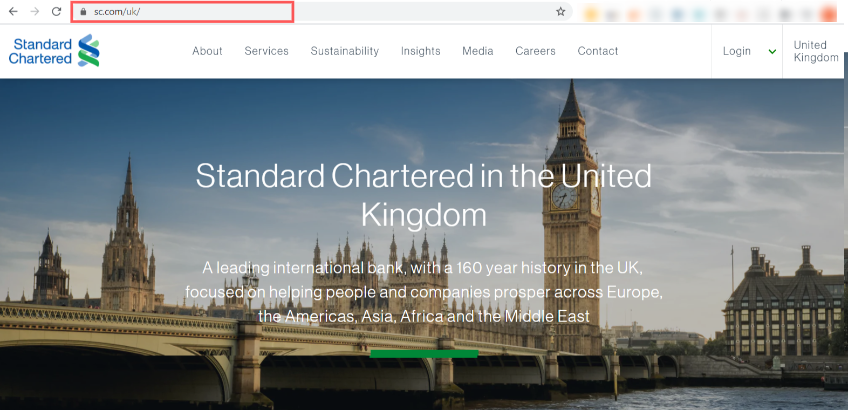Open the Sustainability menu

click(x=344, y=51)
